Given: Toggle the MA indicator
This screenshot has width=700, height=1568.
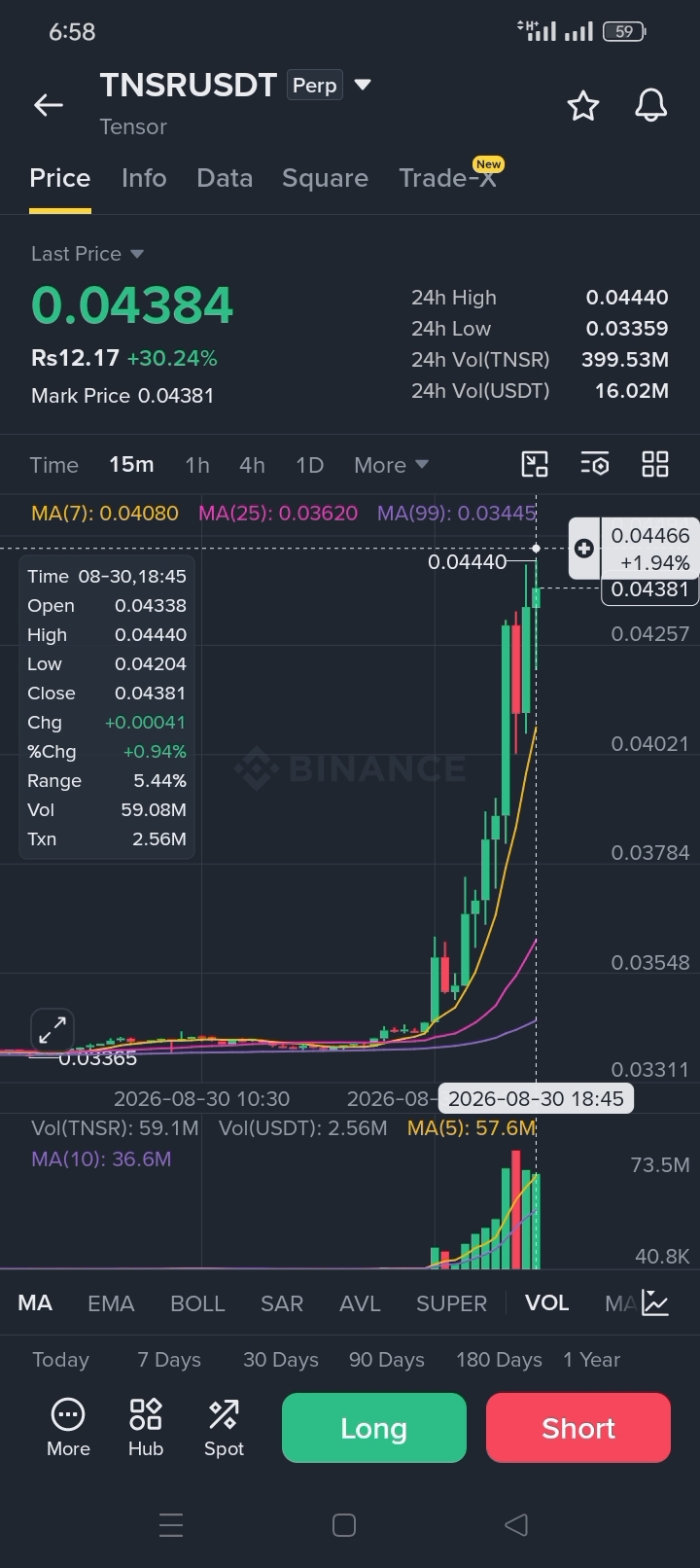Looking at the screenshot, I should [x=35, y=1303].
